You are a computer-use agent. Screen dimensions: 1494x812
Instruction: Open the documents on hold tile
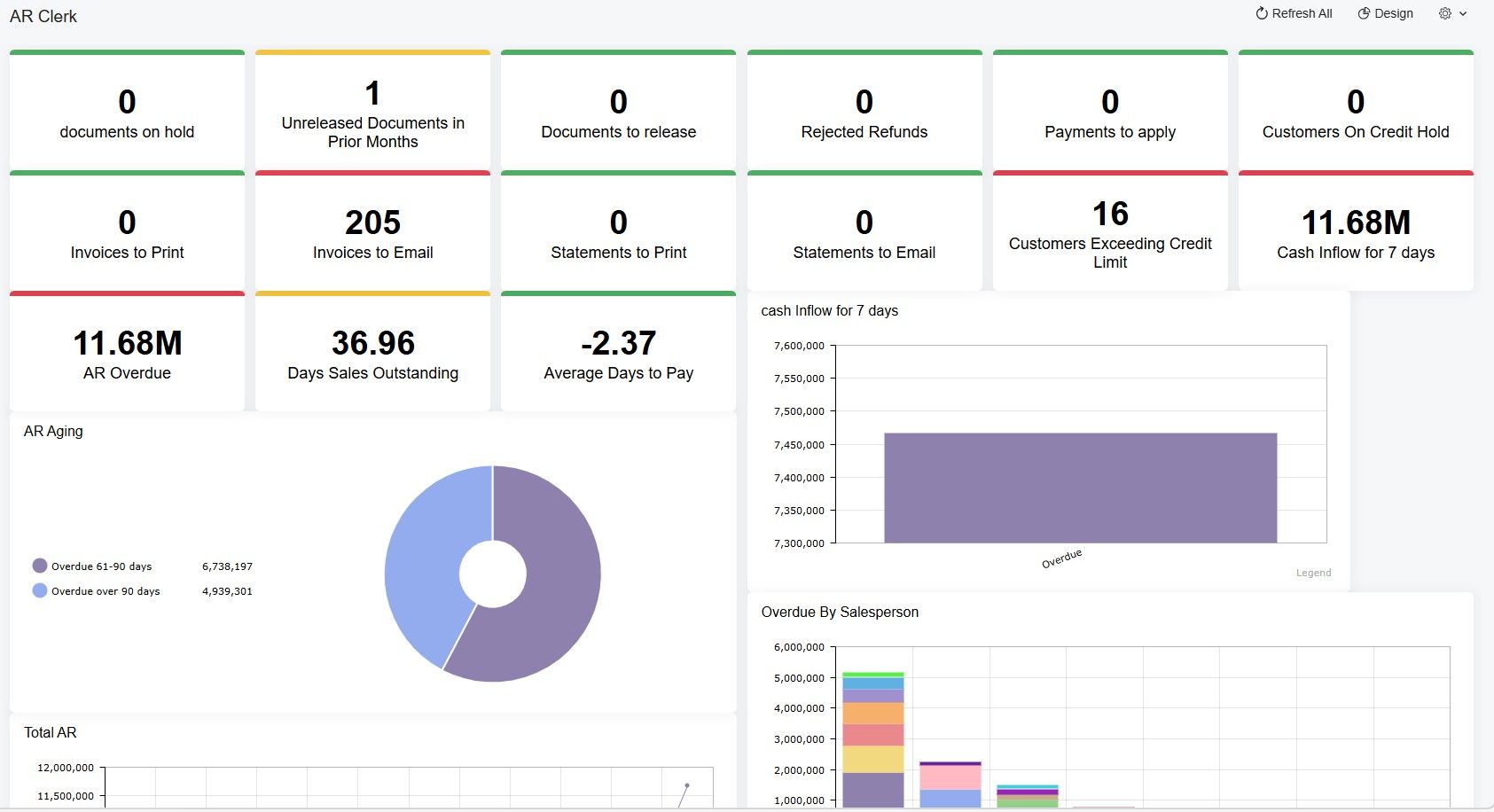127,110
